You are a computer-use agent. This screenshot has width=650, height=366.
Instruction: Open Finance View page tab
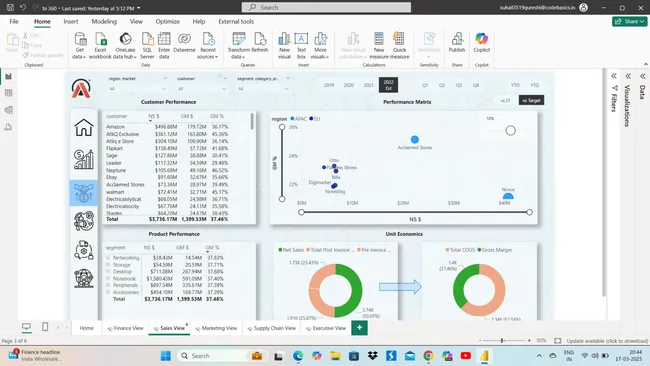(125, 328)
